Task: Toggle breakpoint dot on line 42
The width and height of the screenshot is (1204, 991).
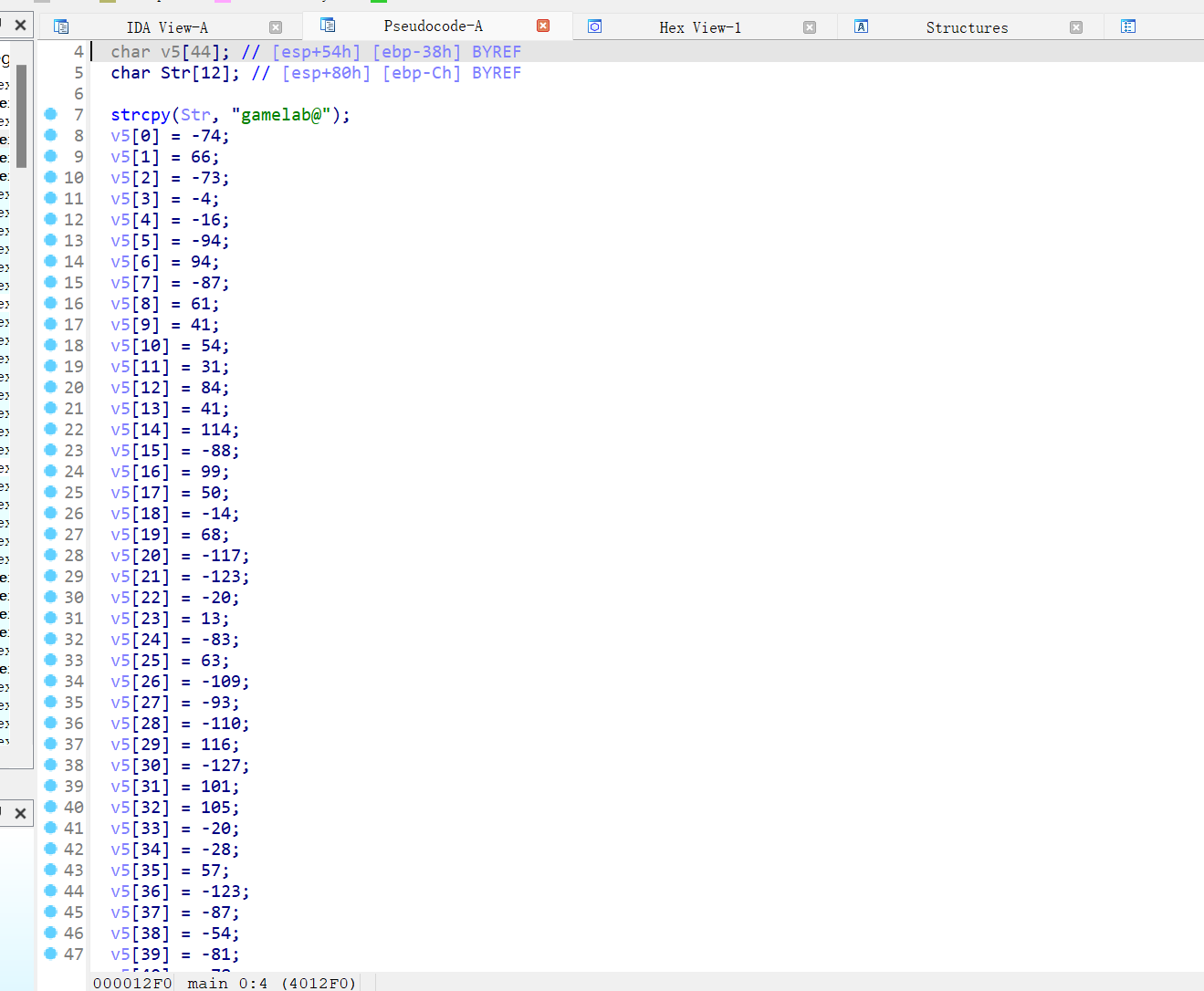Action: 51,849
